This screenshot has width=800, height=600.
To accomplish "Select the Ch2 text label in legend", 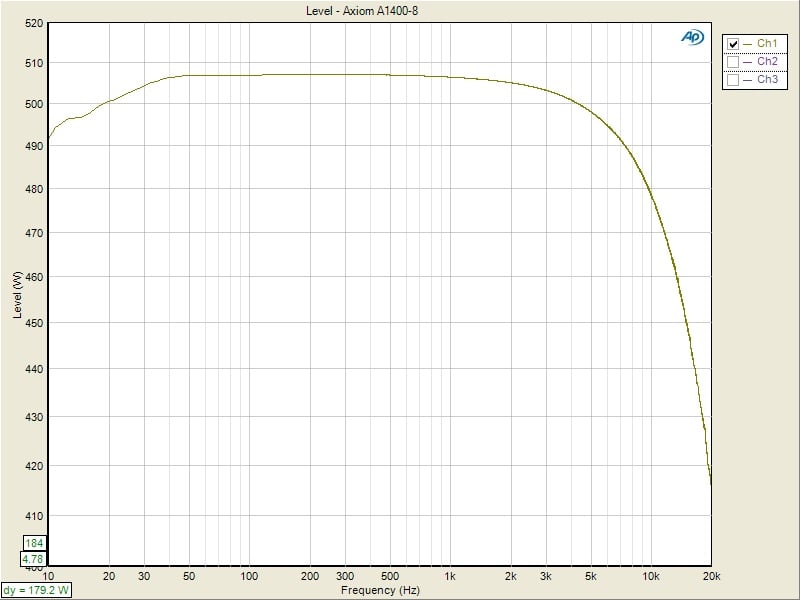I will pos(767,62).
